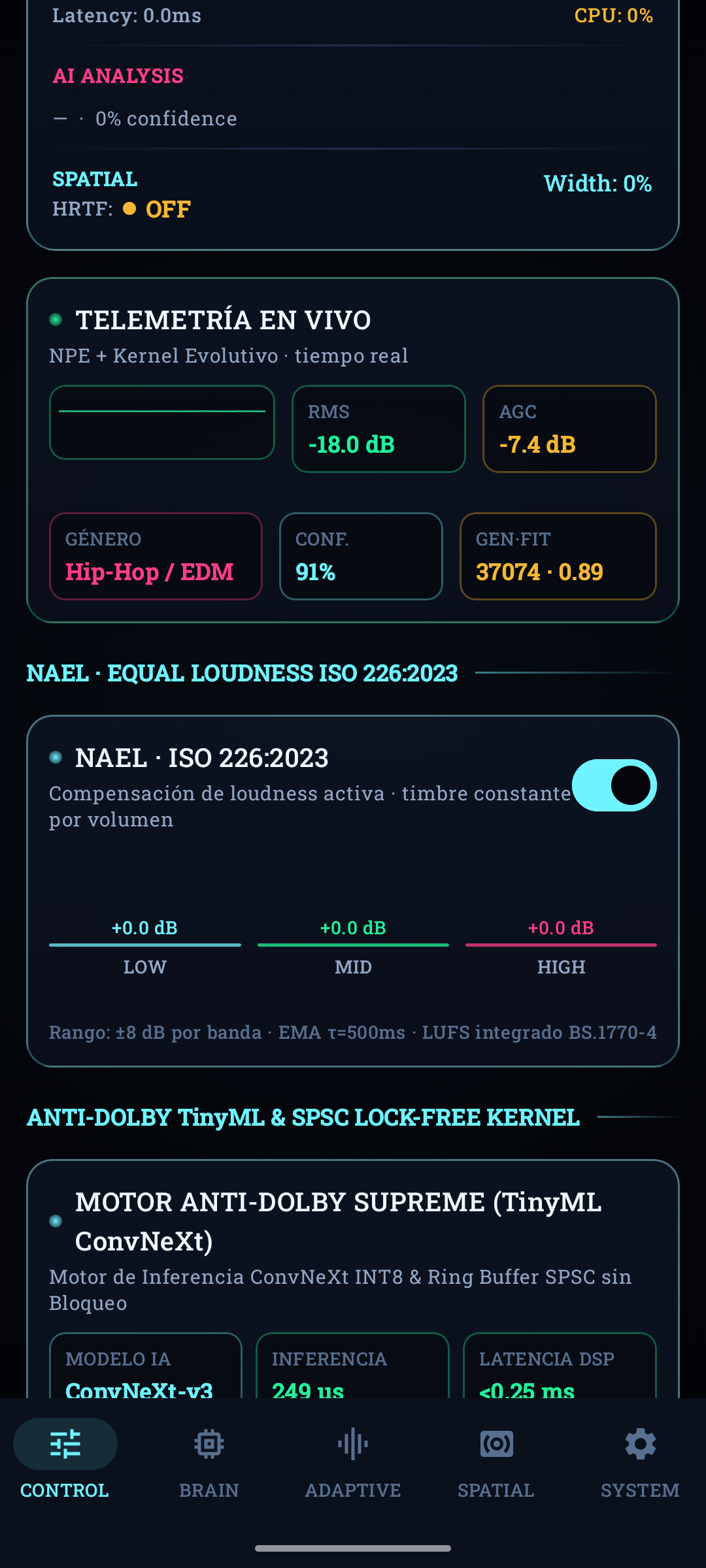This screenshot has width=706, height=1568.
Task: Tap the NAEL · EQUAL LOUDNESS ISO 226:2023 header
Action: coord(242,673)
